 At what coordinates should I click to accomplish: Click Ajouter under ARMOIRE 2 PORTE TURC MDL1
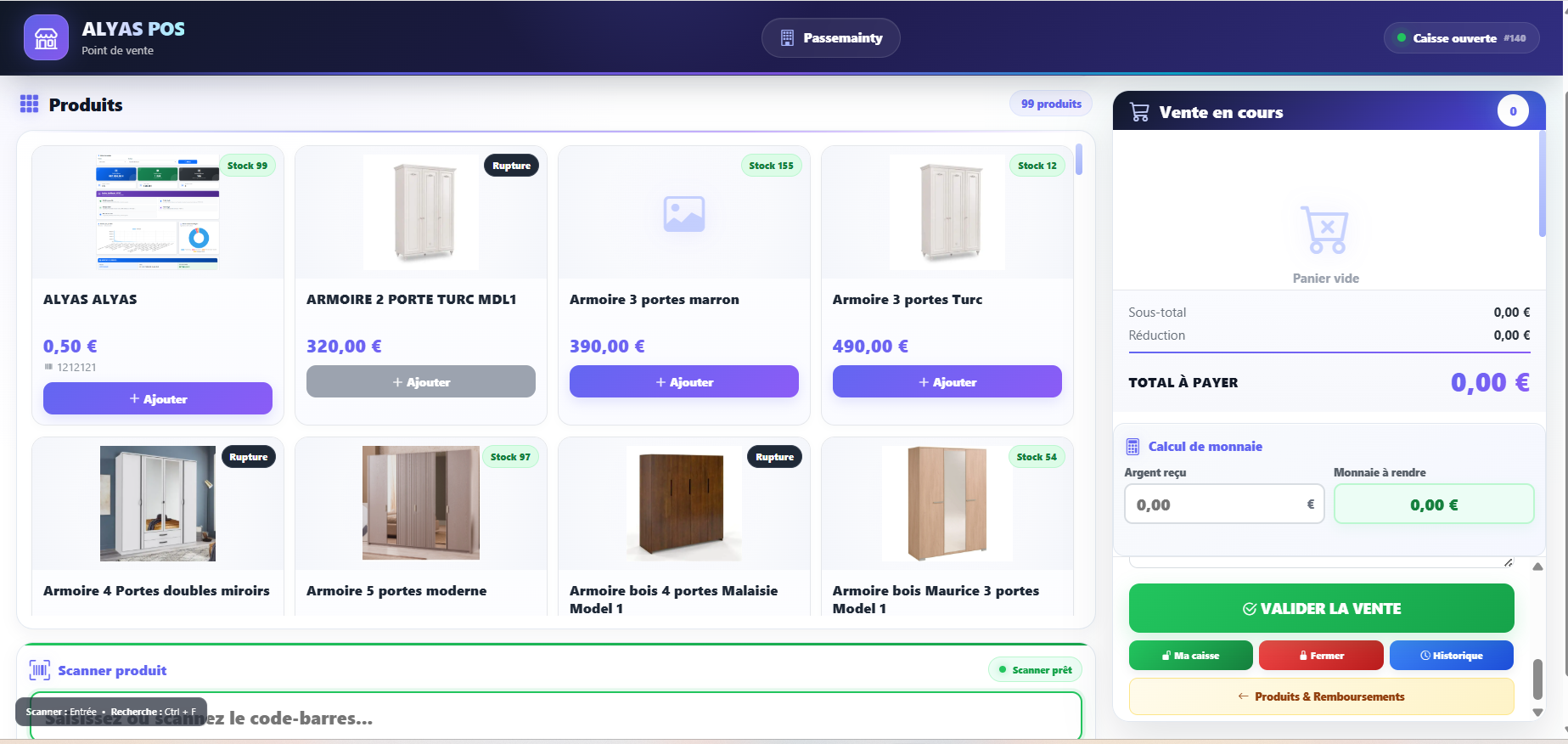coord(421,381)
